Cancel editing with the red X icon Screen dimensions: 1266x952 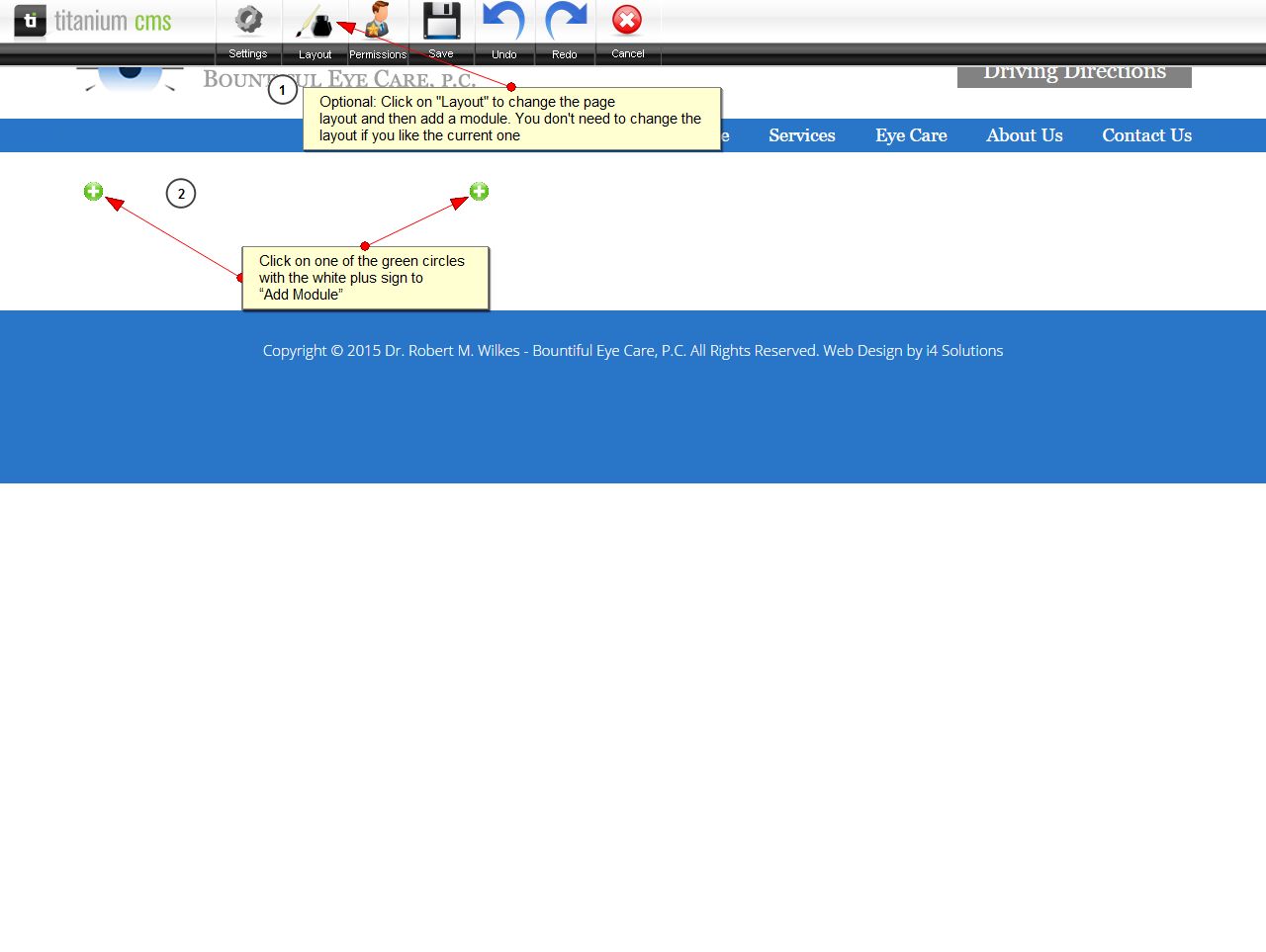tap(627, 30)
